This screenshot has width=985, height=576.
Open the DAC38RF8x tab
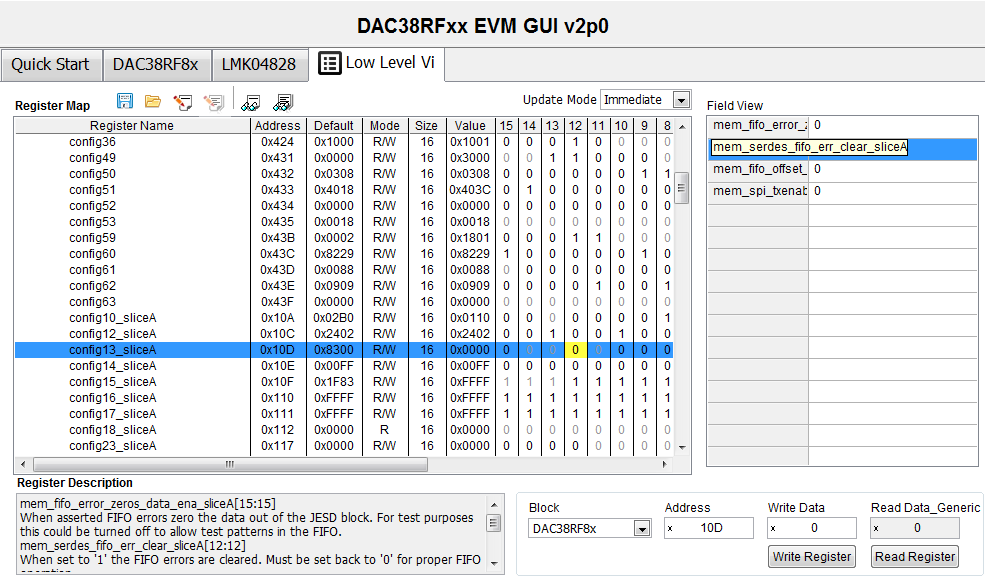pyautogui.click(x=156, y=65)
